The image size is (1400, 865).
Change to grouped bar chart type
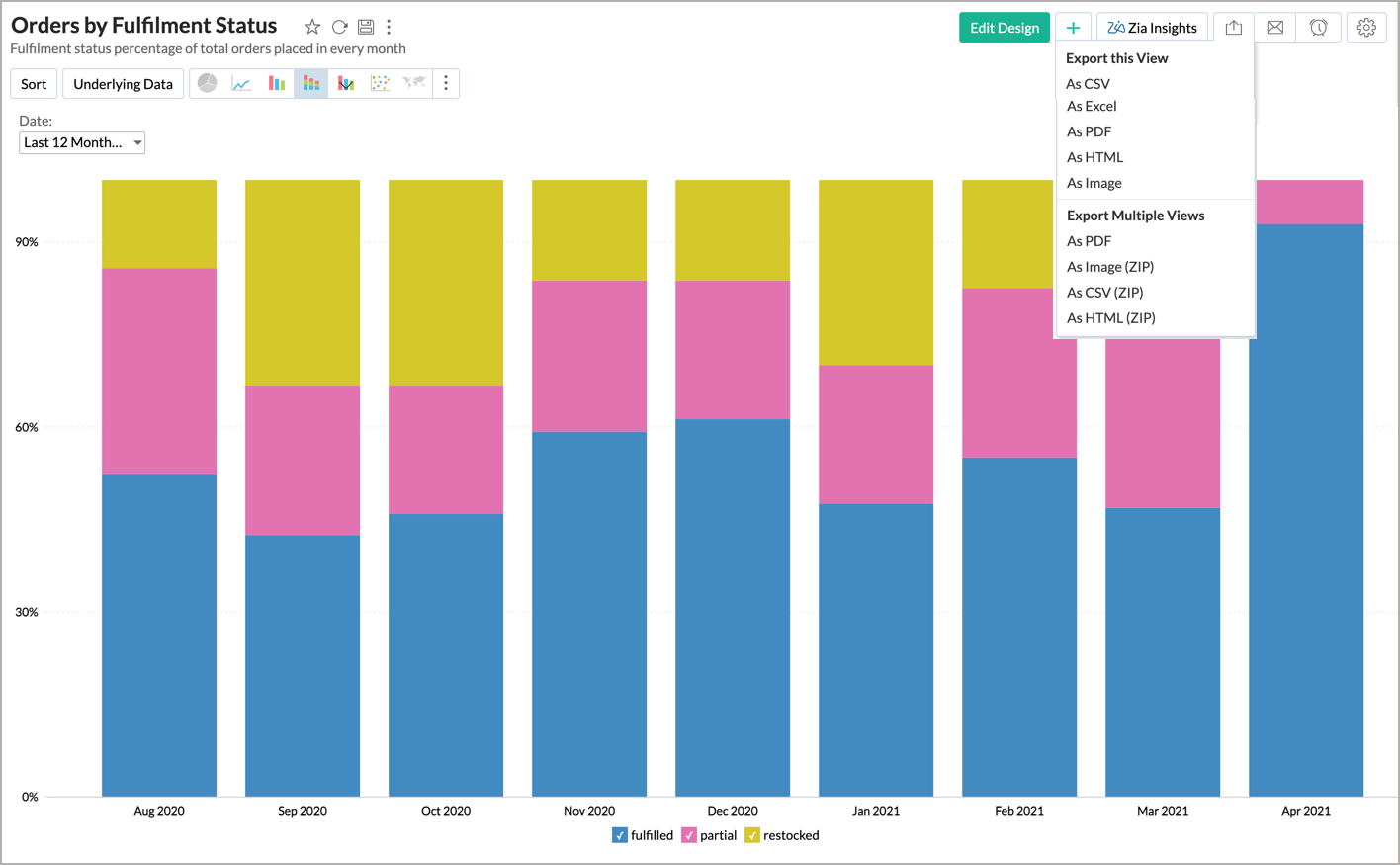277,84
